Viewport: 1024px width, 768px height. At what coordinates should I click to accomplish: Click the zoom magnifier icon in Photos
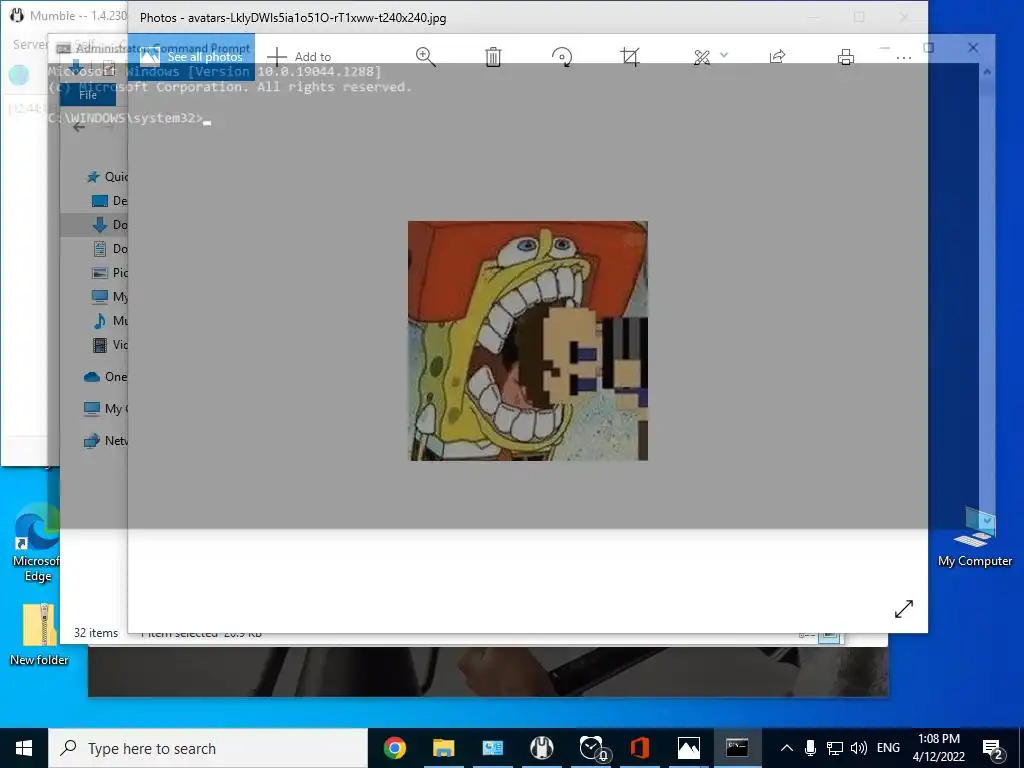click(x=426, y=57)
